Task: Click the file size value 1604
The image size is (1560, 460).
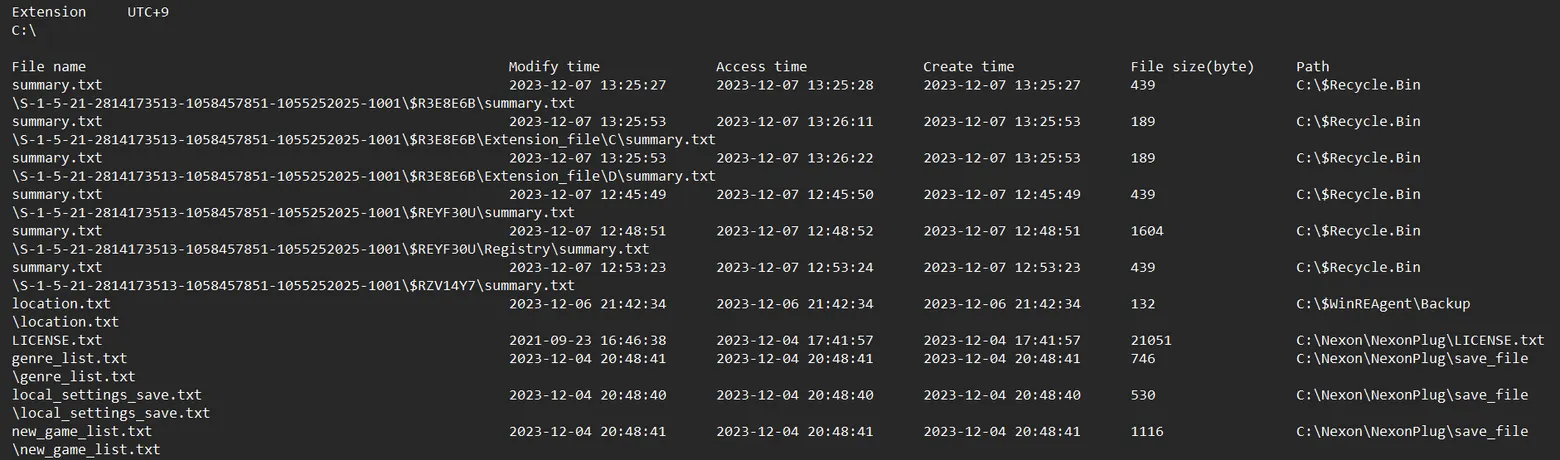Action: tap(1147, 230)
